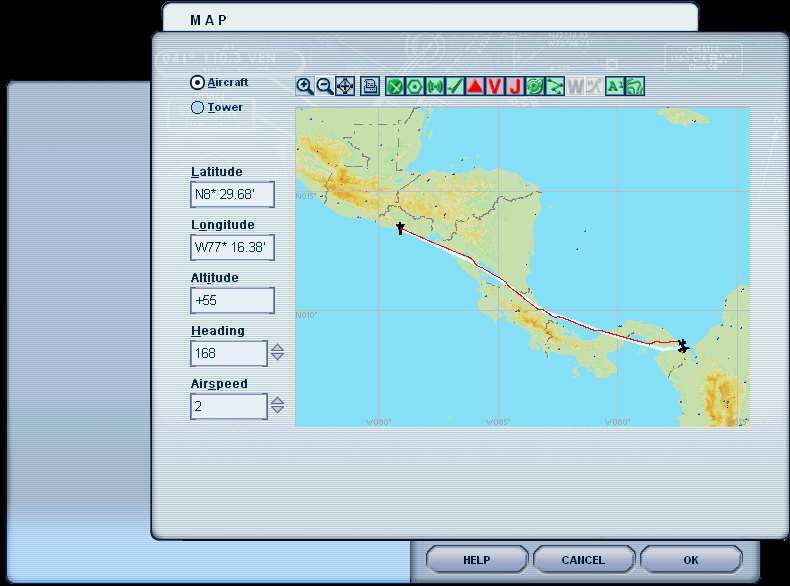Decrease heading with the down arrow

(x=278, y=357)
